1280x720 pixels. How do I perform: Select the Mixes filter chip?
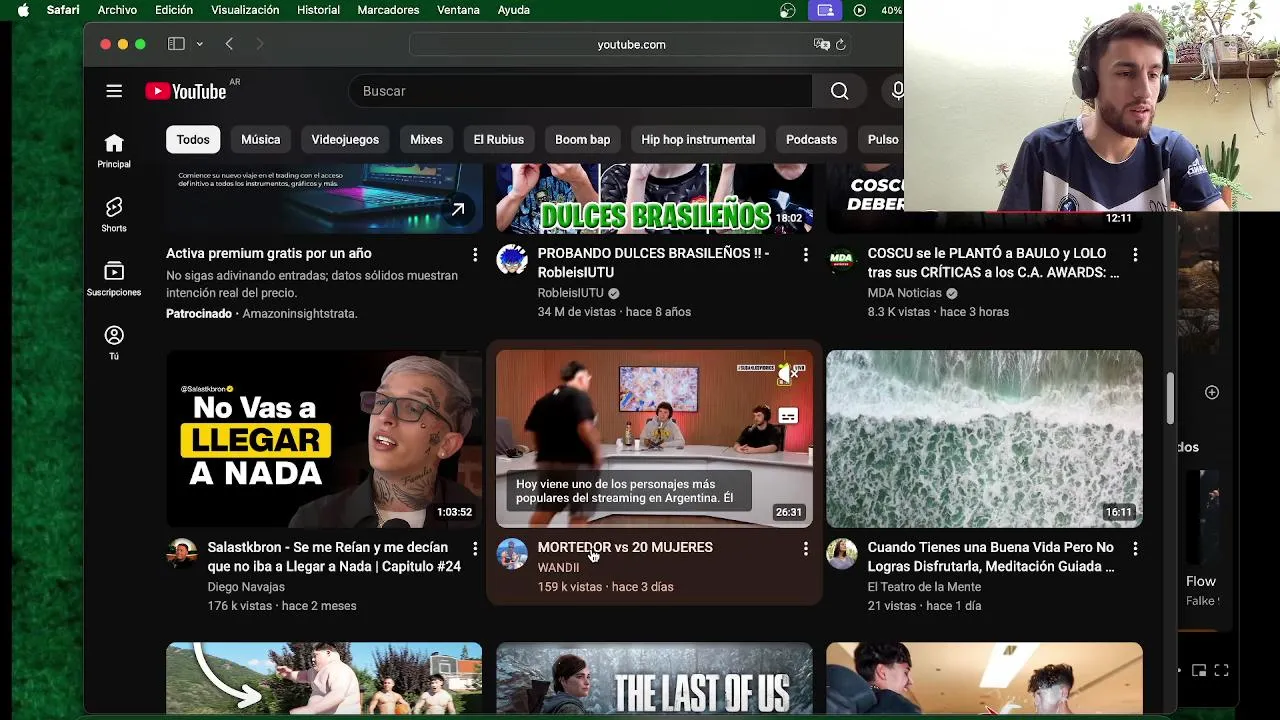(x=426, y=140)
